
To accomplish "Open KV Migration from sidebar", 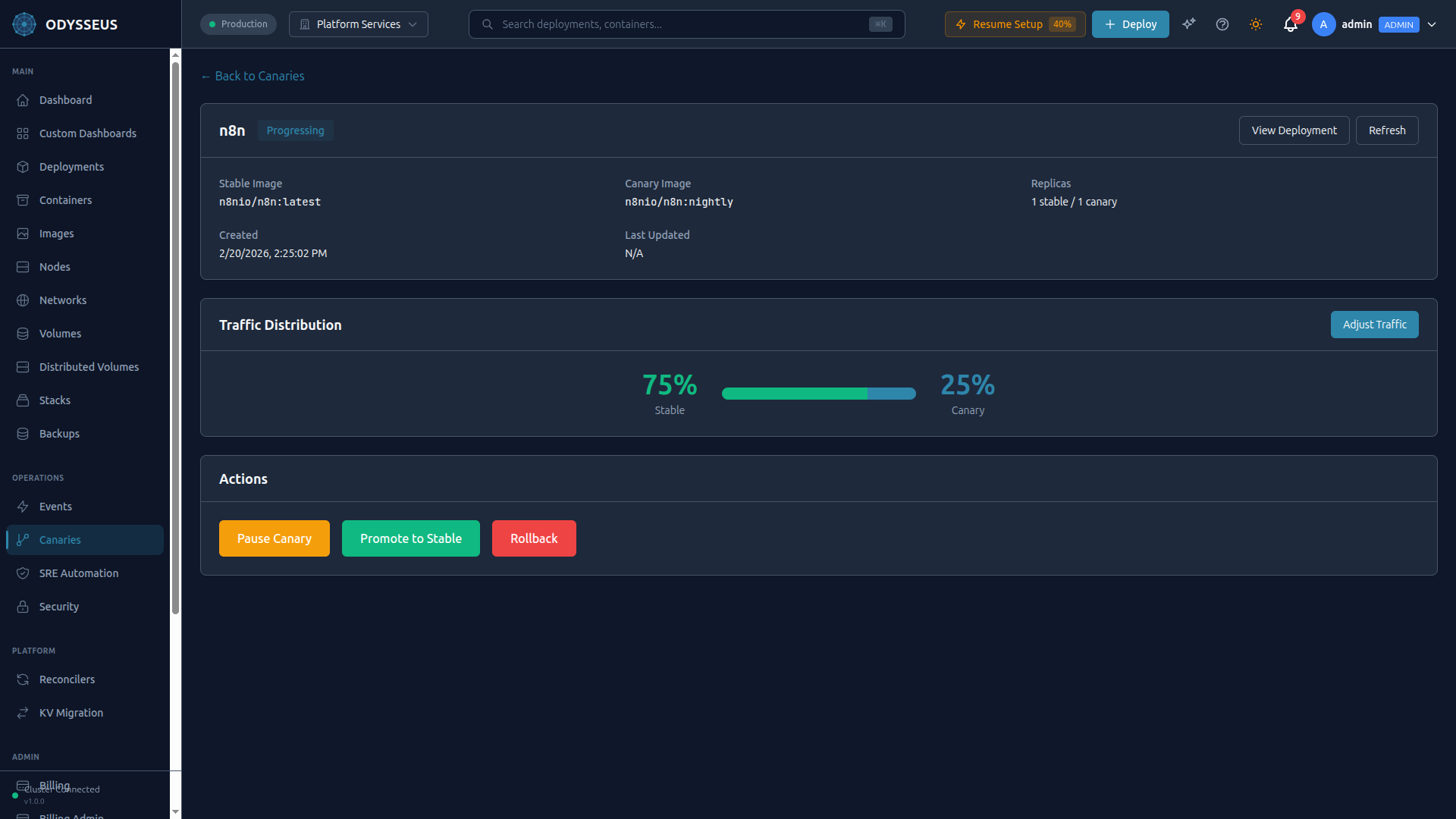I will pyautogui.click(x=71, y=712).
